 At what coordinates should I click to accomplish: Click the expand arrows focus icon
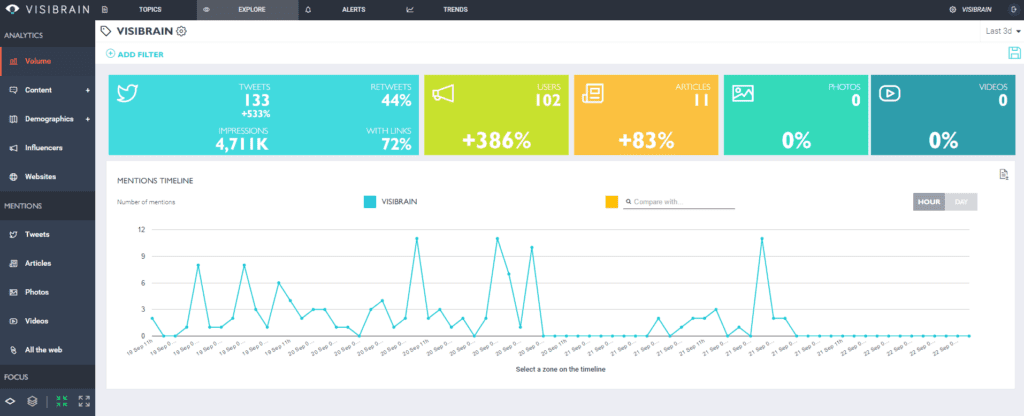[x=84, y=401]
